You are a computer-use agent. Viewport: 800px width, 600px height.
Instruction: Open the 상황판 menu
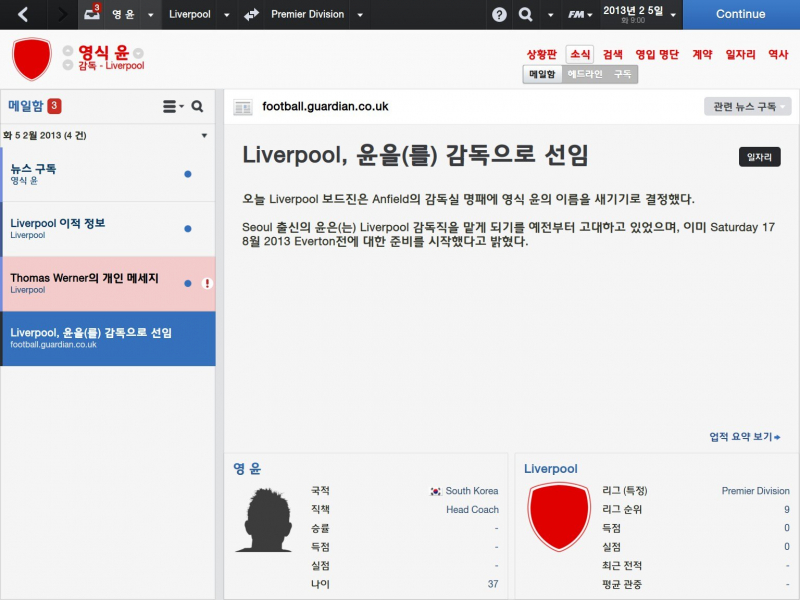(541, 54)
